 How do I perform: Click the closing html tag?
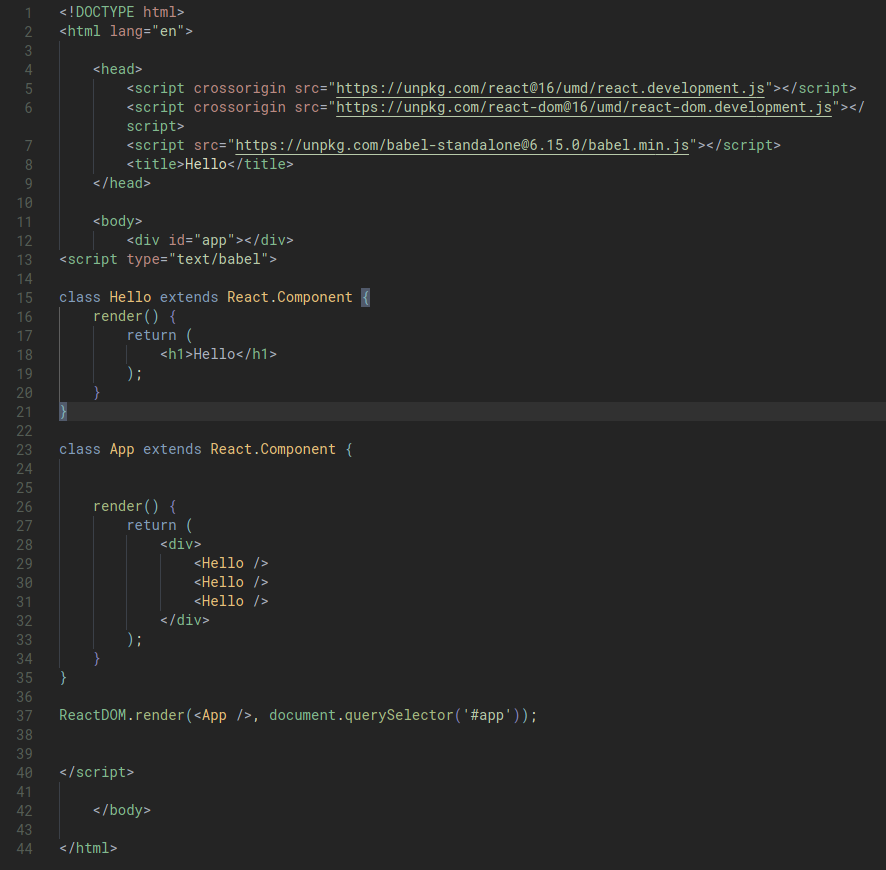(88, 848)
